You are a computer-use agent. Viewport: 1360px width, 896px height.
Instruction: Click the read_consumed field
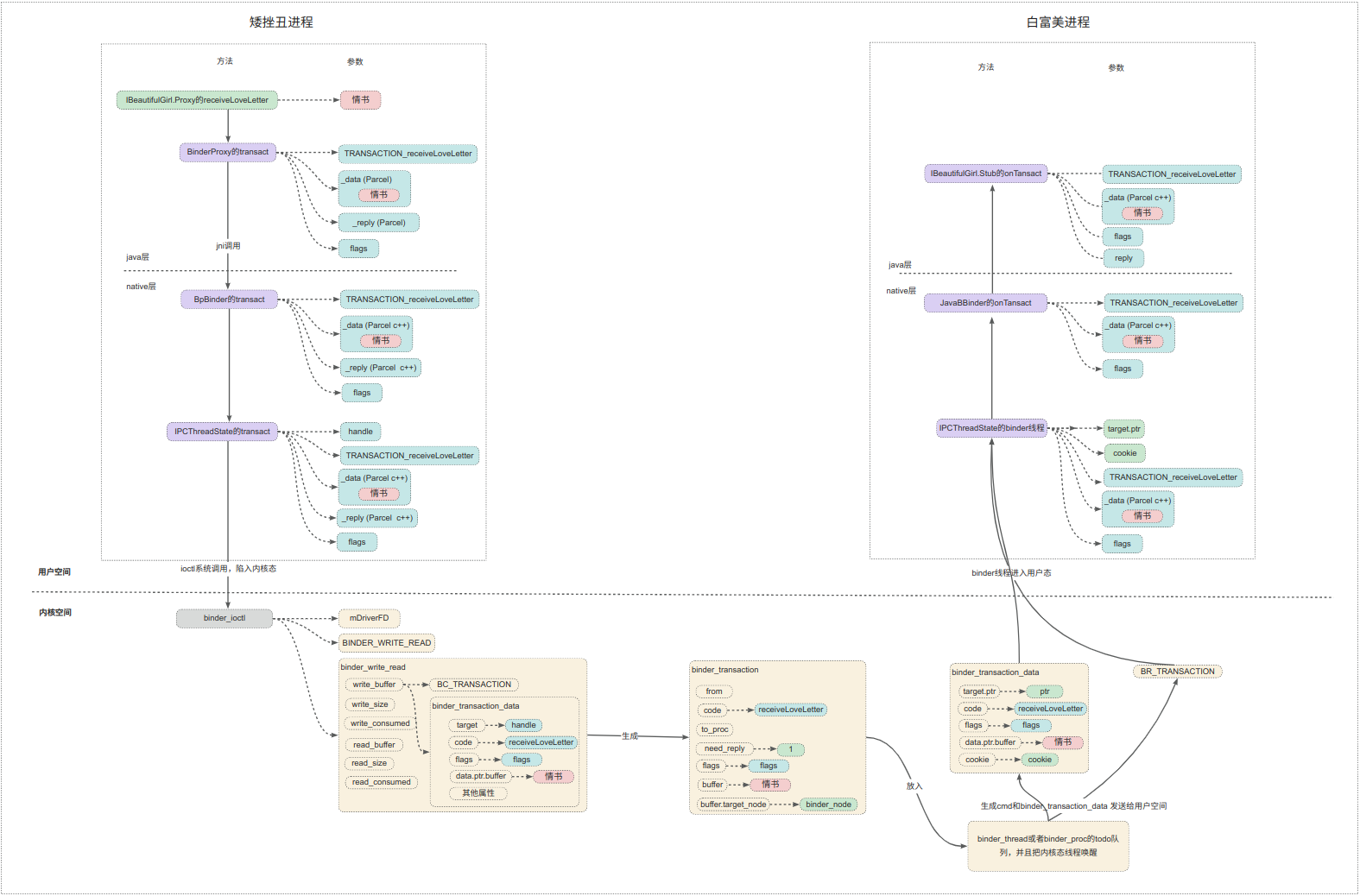click(x=381, y=782)
